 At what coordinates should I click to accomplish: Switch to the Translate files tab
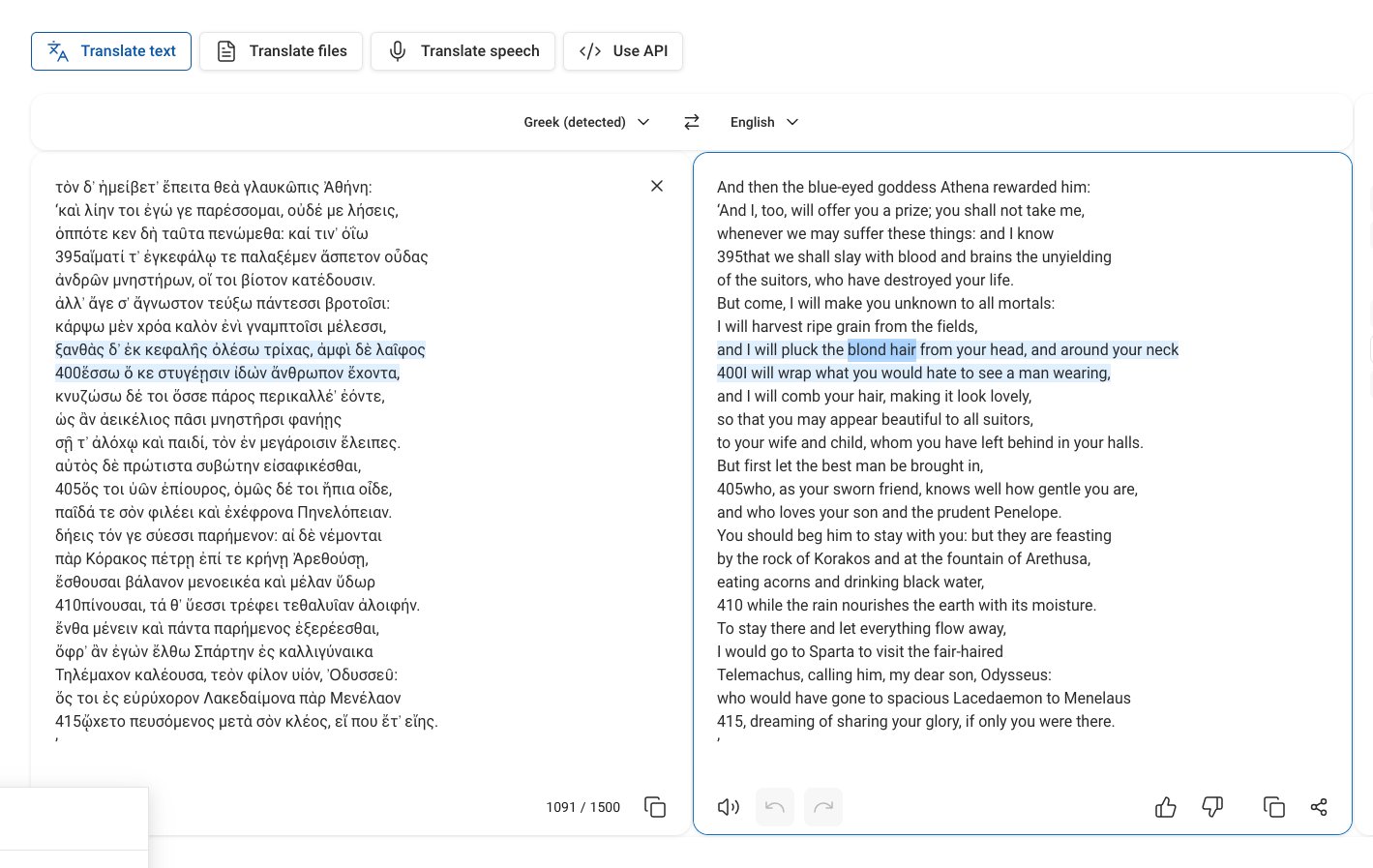pos(281,51)
